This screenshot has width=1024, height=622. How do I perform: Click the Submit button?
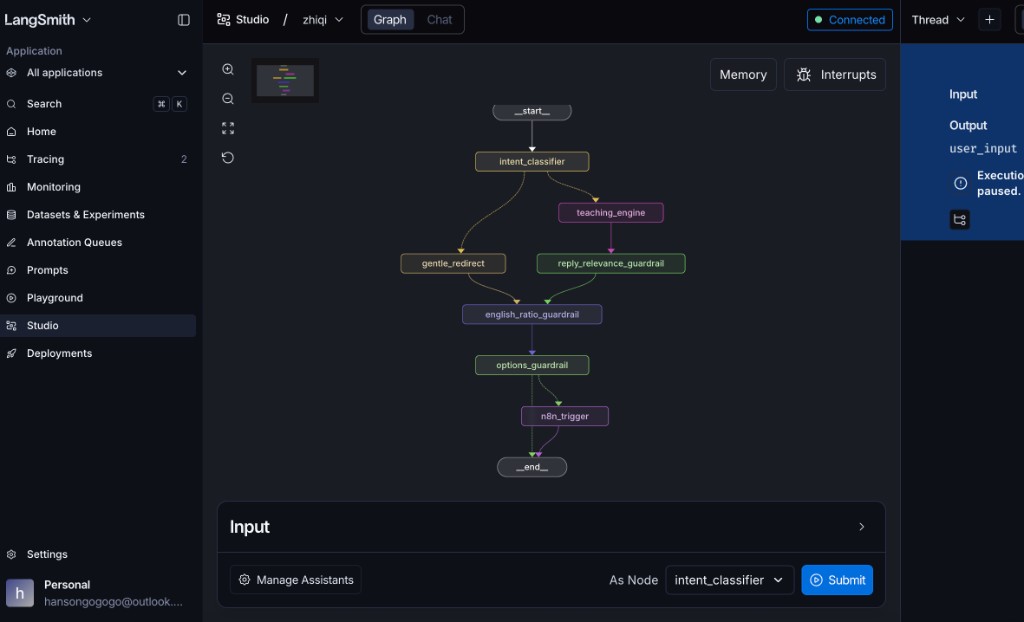point(837,580)
